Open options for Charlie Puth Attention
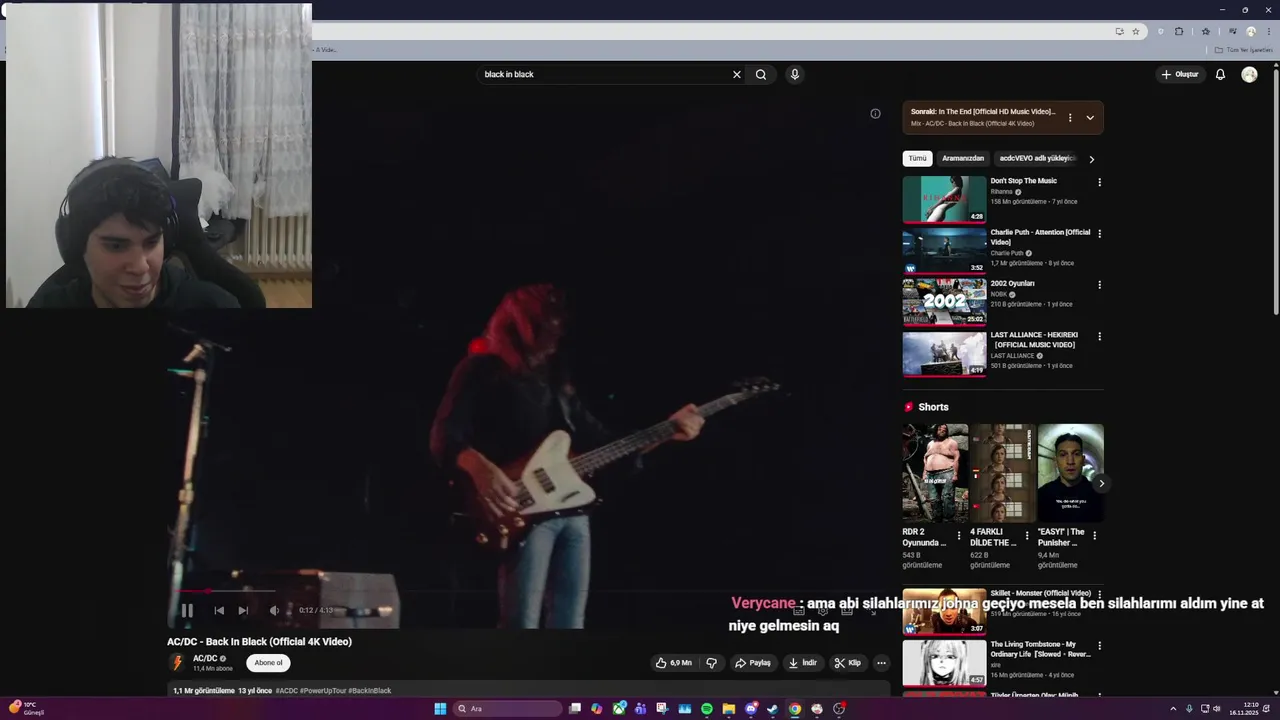Image resolution: width=1280 pixels, height=720 pixels. click(x=1099, y=234)
